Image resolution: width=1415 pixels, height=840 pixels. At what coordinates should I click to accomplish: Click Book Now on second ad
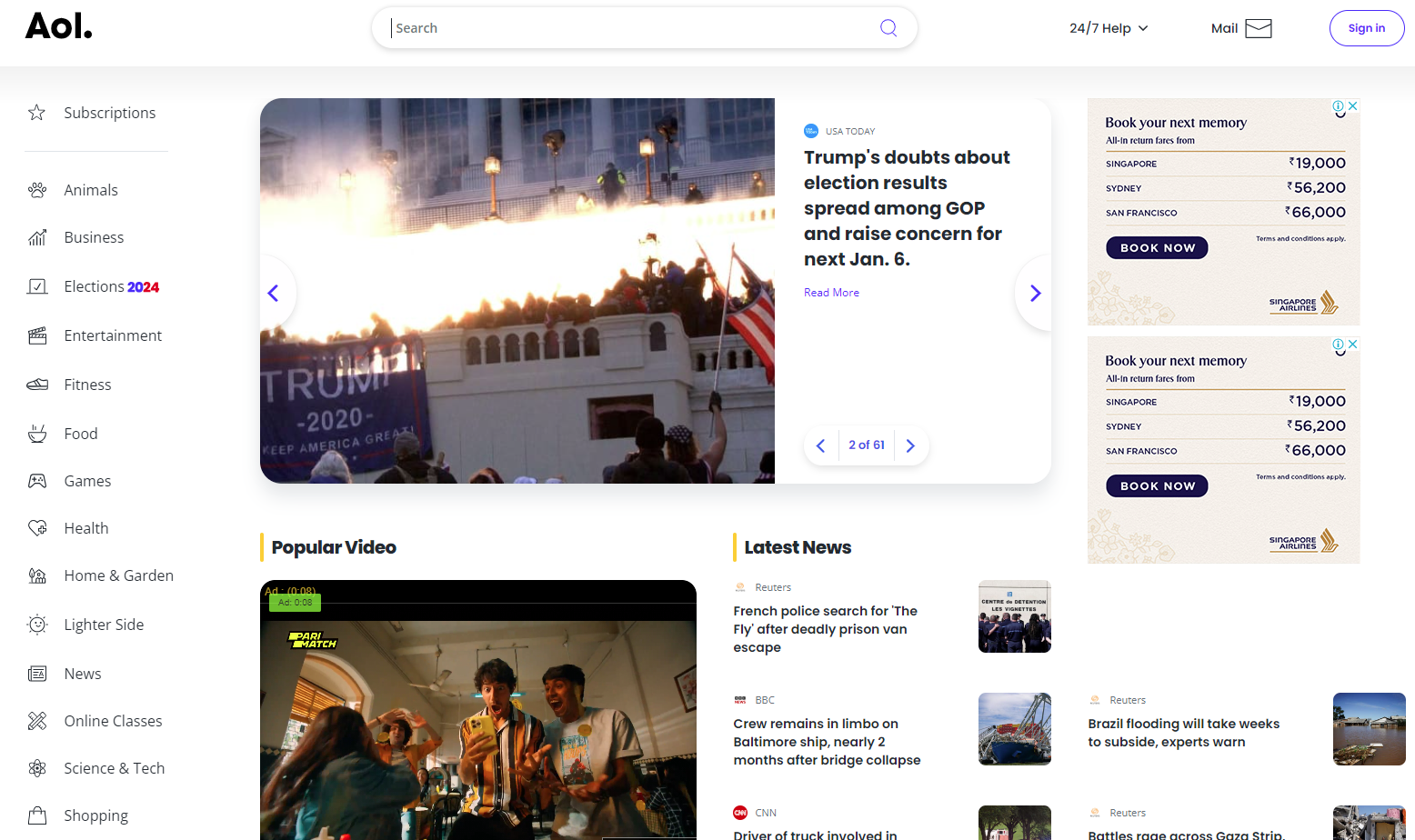pyautogui.click(x=1157, y=485)
